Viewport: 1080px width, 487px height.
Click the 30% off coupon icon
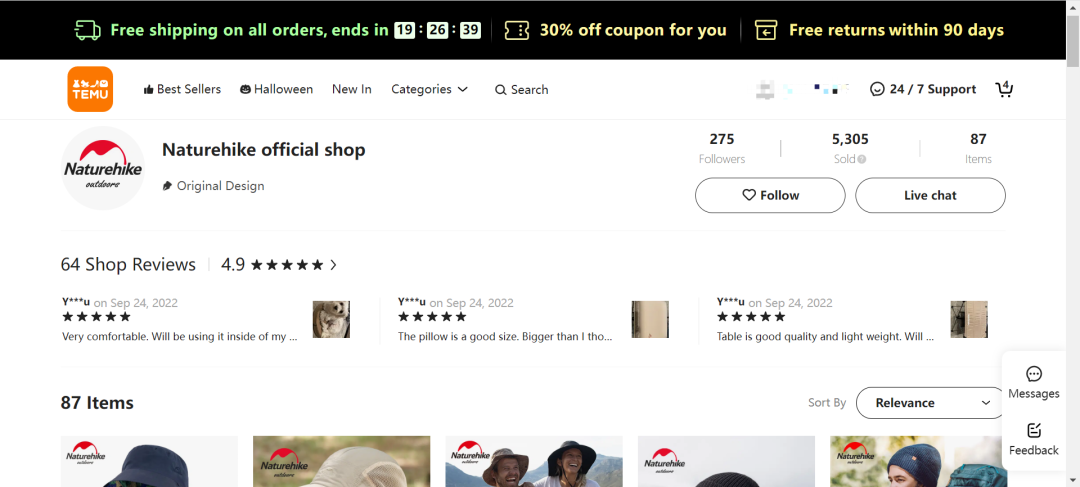[x=516, y=30]
